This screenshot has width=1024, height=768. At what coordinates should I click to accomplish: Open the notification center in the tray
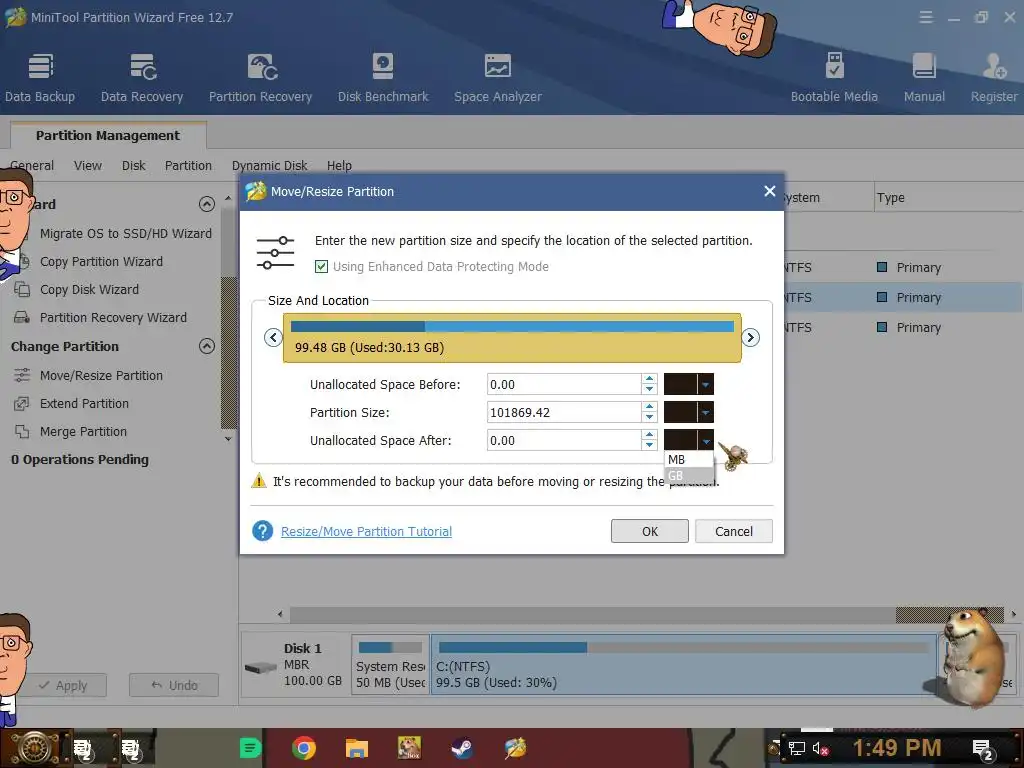pyautogui.click(x=983, y=749)
